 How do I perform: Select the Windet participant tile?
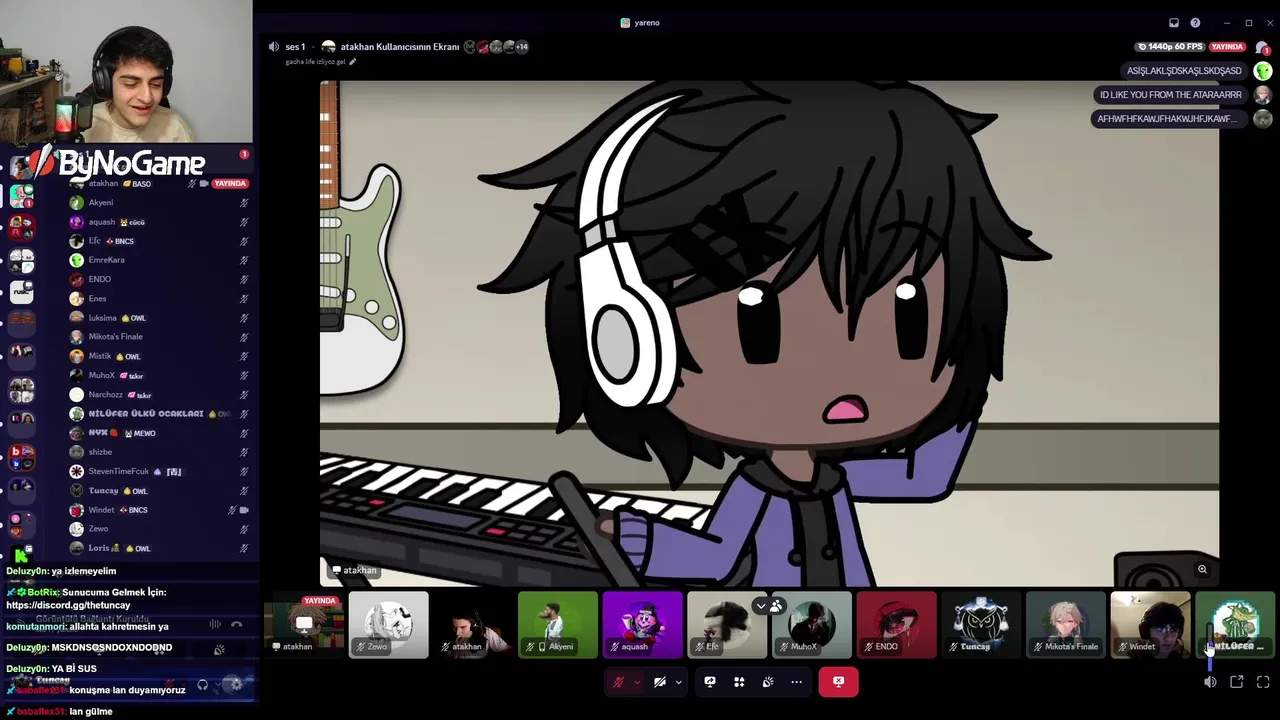[x=1151, y=625]
